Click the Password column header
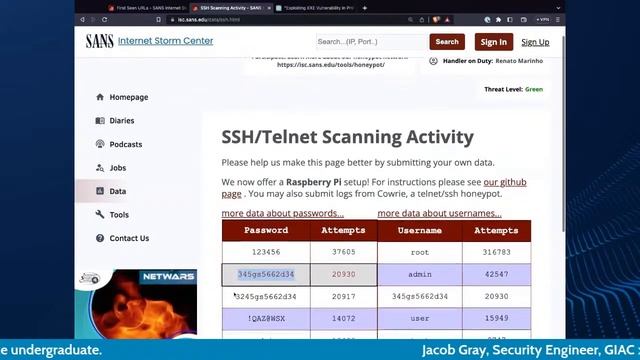Screen dimensions: 640x360 click(x=266, y=231)
